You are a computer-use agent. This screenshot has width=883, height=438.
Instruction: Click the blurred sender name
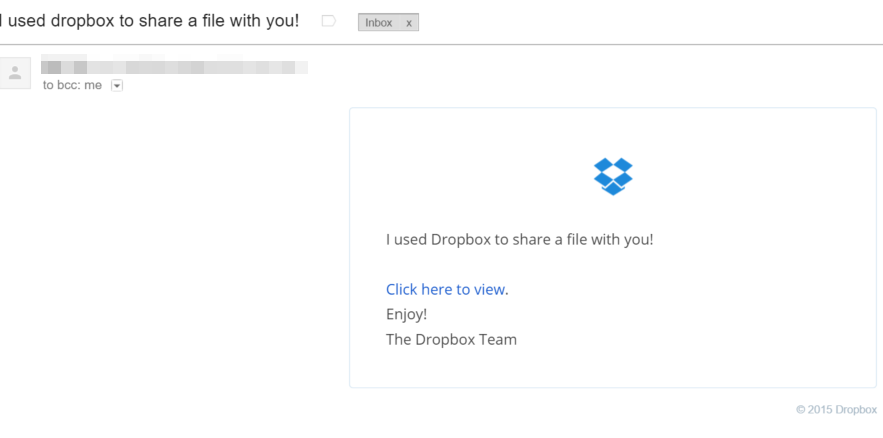175,64
